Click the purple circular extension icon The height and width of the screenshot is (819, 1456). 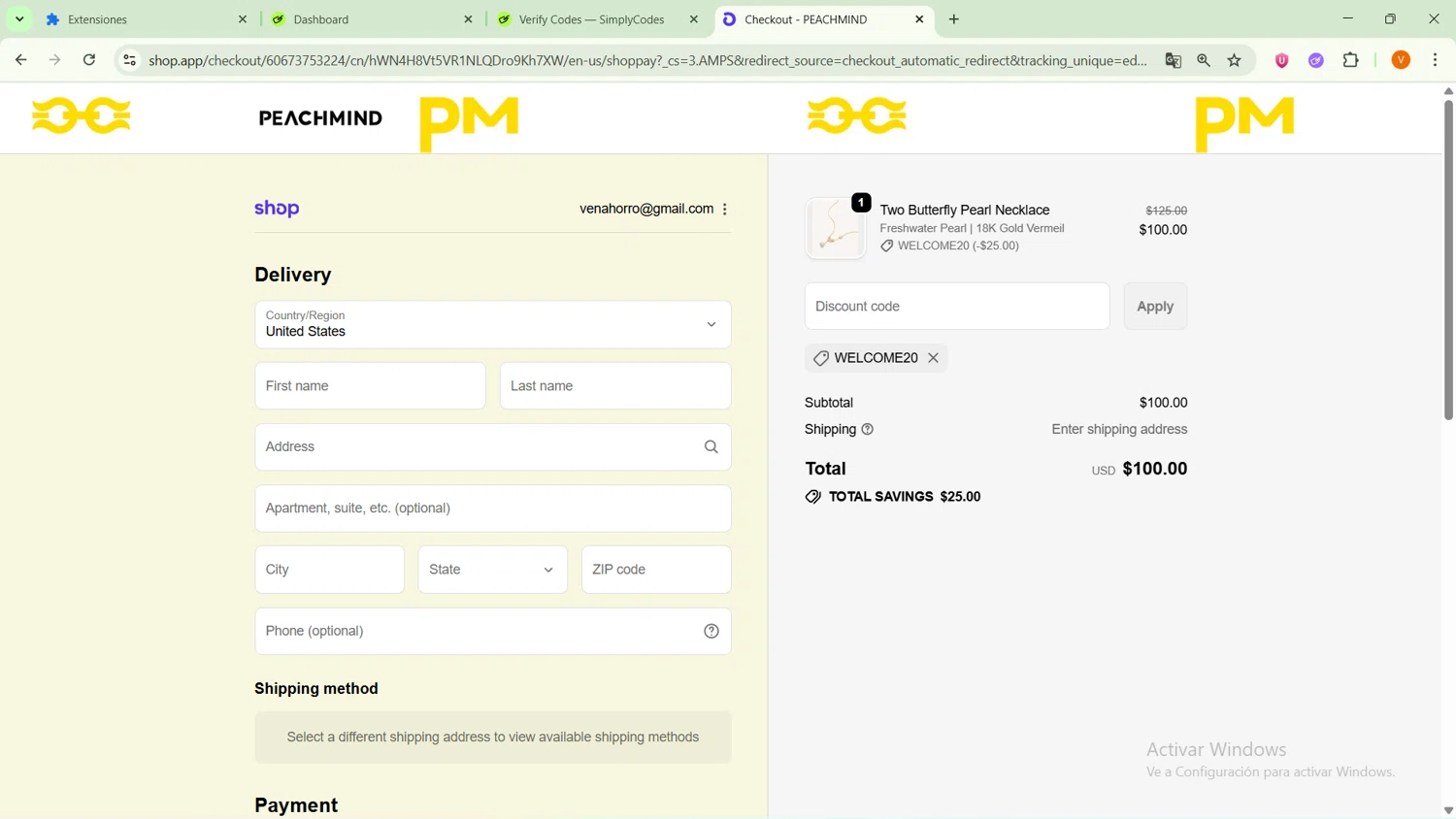pyautogui.click(x=1316, y=60)
